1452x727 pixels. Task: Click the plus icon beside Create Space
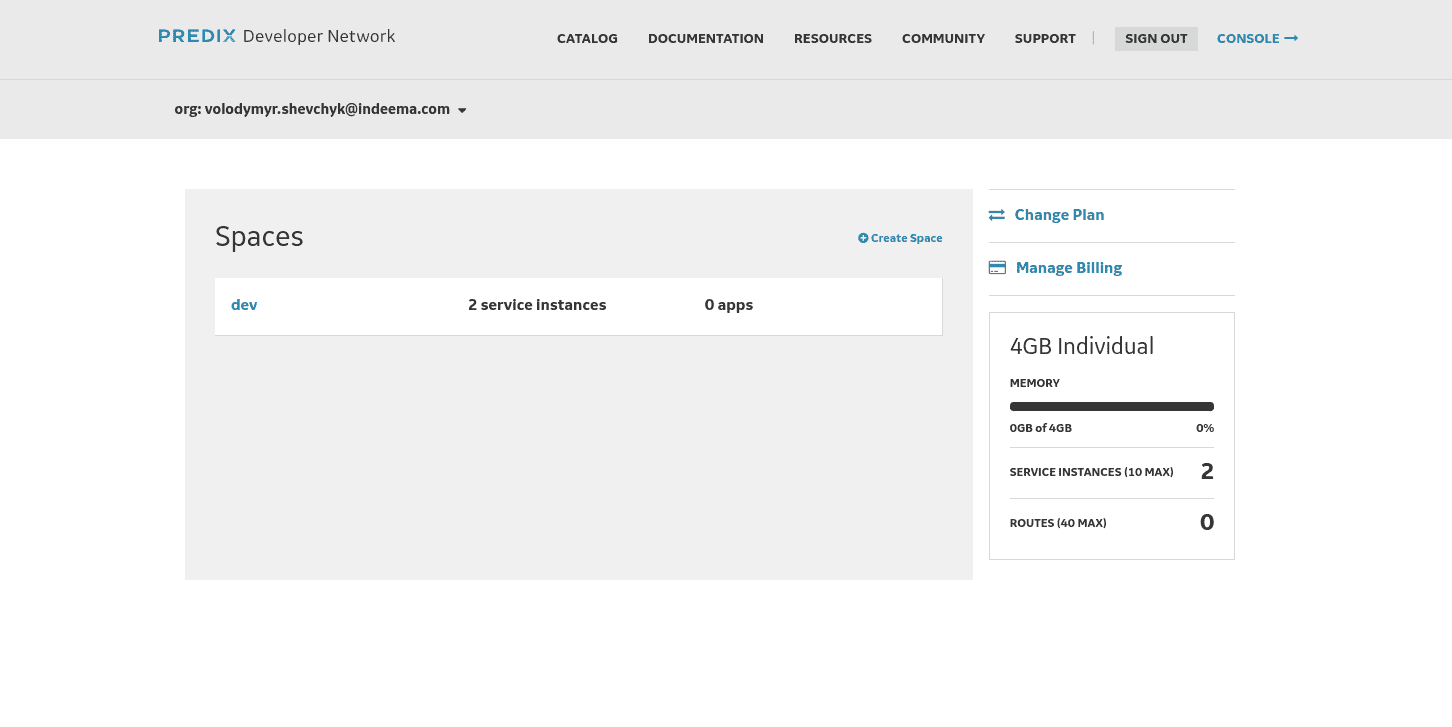[x=863, y=238]
